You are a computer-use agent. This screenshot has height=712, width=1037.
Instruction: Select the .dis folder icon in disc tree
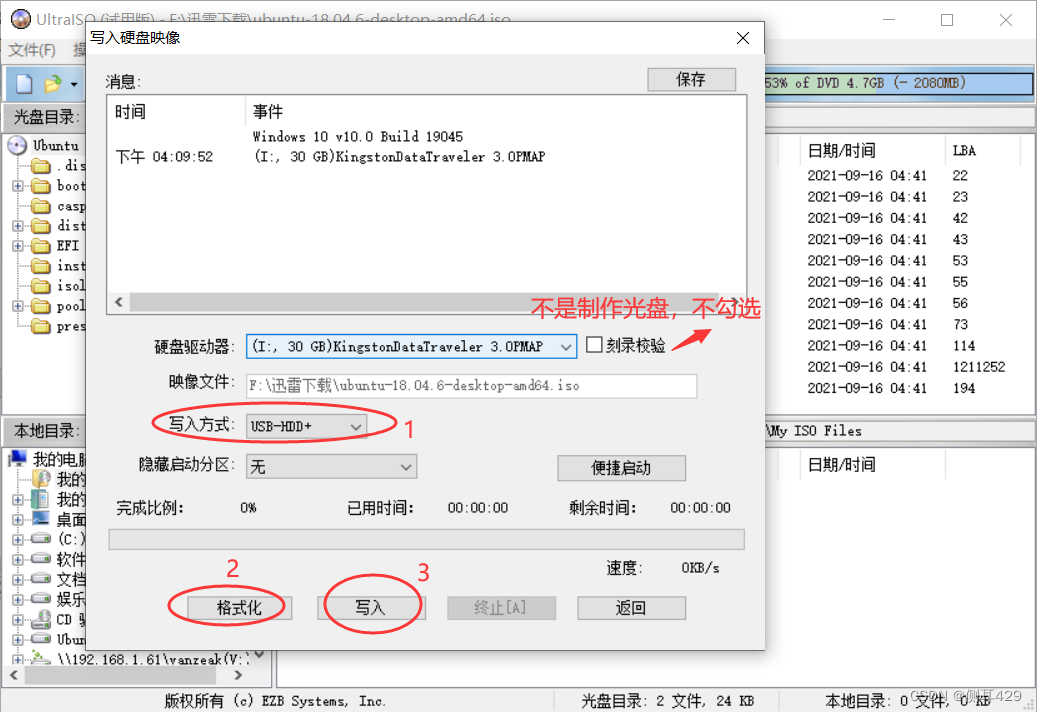click(41, 165)
